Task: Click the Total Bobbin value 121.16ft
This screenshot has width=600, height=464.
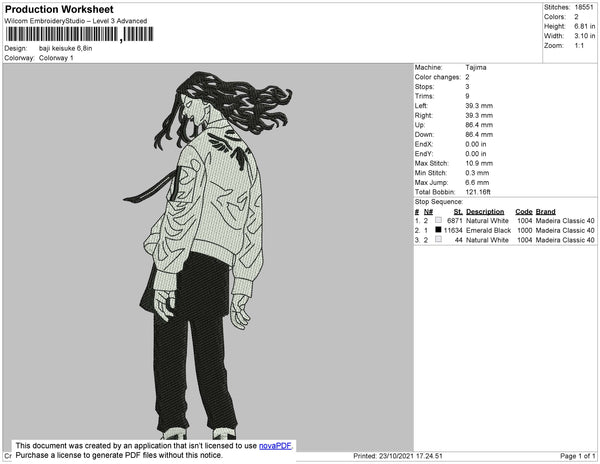Action: 478,192
